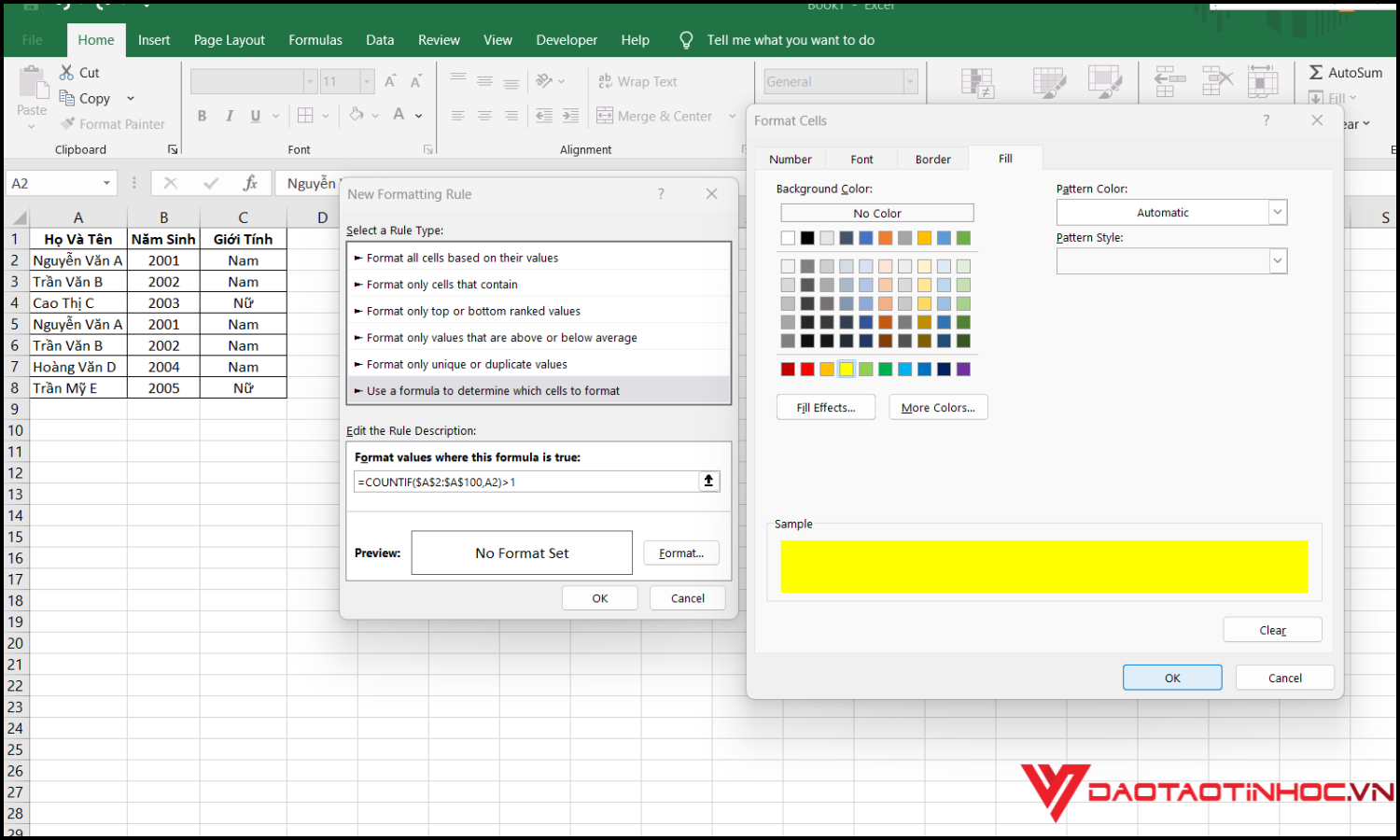
Task: Pick the yellow standard color swatch
Action: pos(847,370)
